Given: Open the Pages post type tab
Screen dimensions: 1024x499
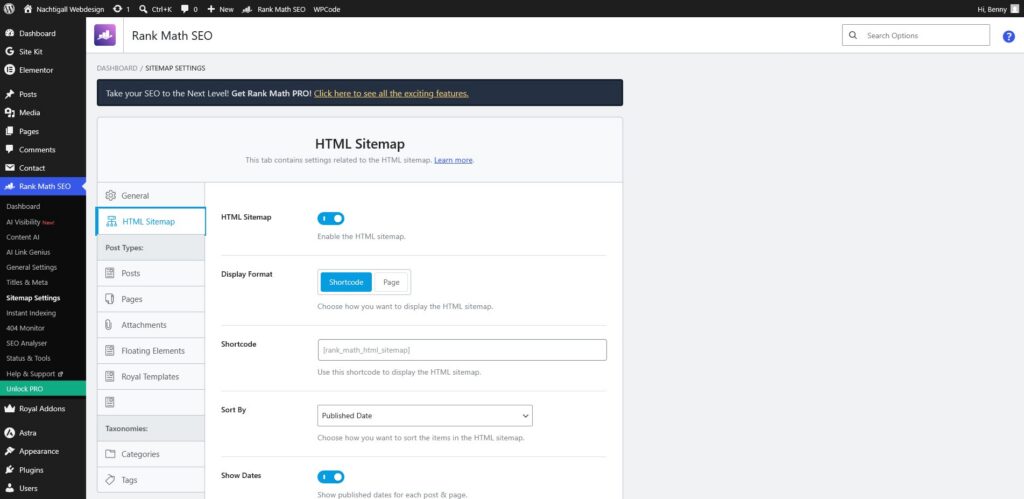Looking at the screenshot, I should point(151,299).
